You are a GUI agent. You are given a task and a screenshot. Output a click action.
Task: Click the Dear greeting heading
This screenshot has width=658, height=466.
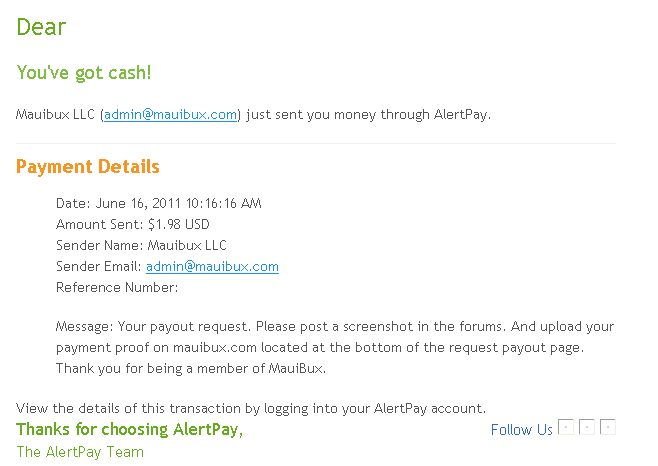41,27
